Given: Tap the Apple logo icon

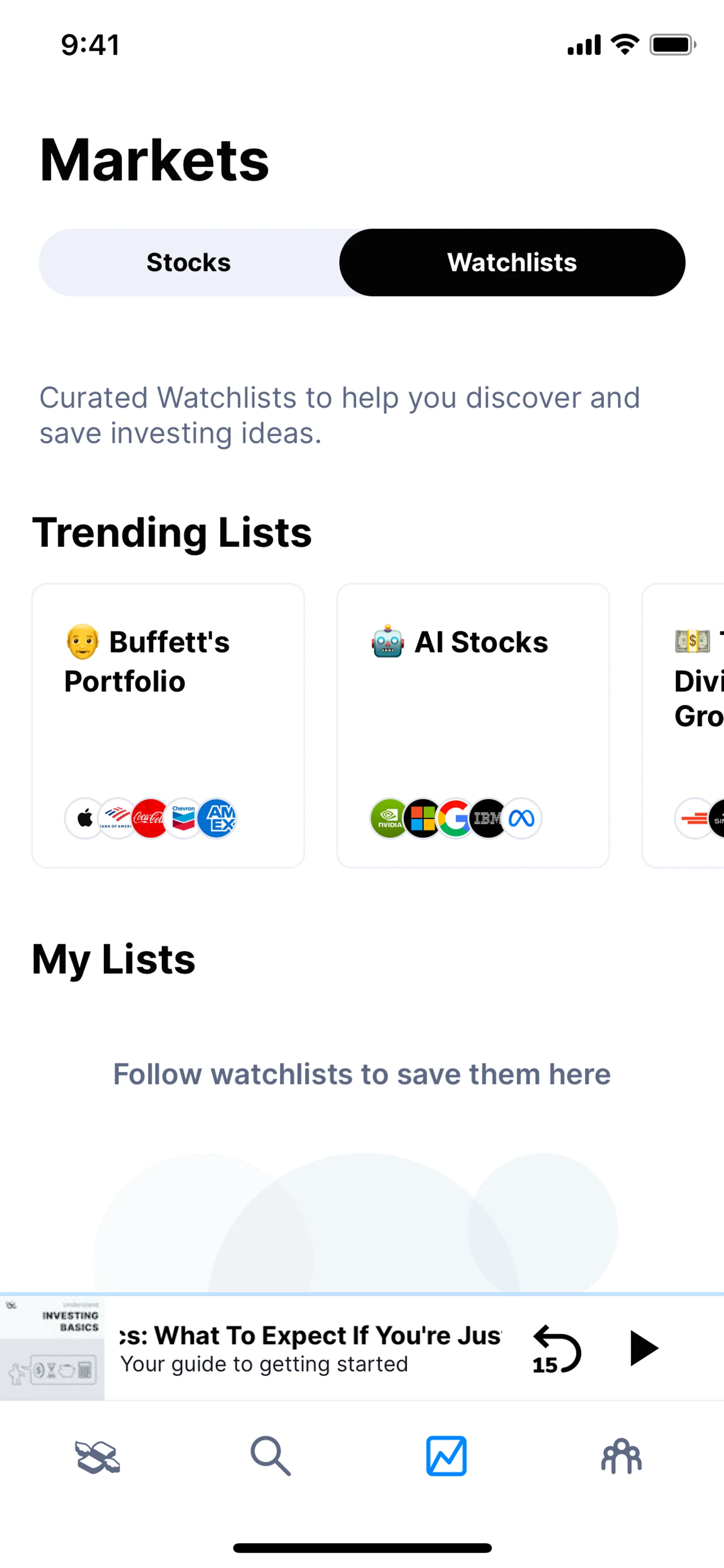Looking at the screenshot, I should pyautogui.click(x=84, y=818).
